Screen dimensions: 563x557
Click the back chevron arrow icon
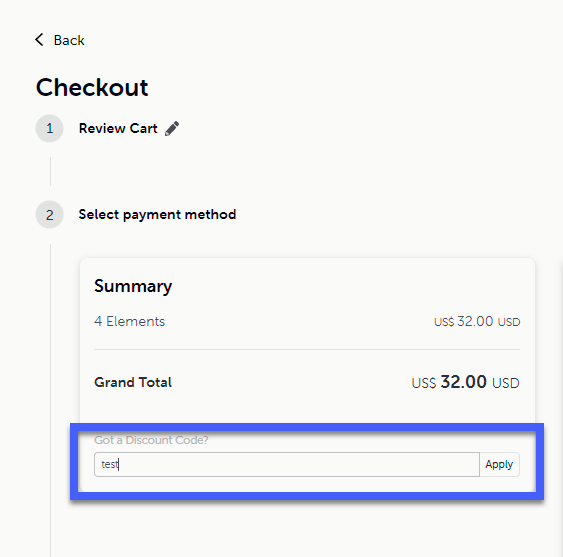(x=39, y=40)
